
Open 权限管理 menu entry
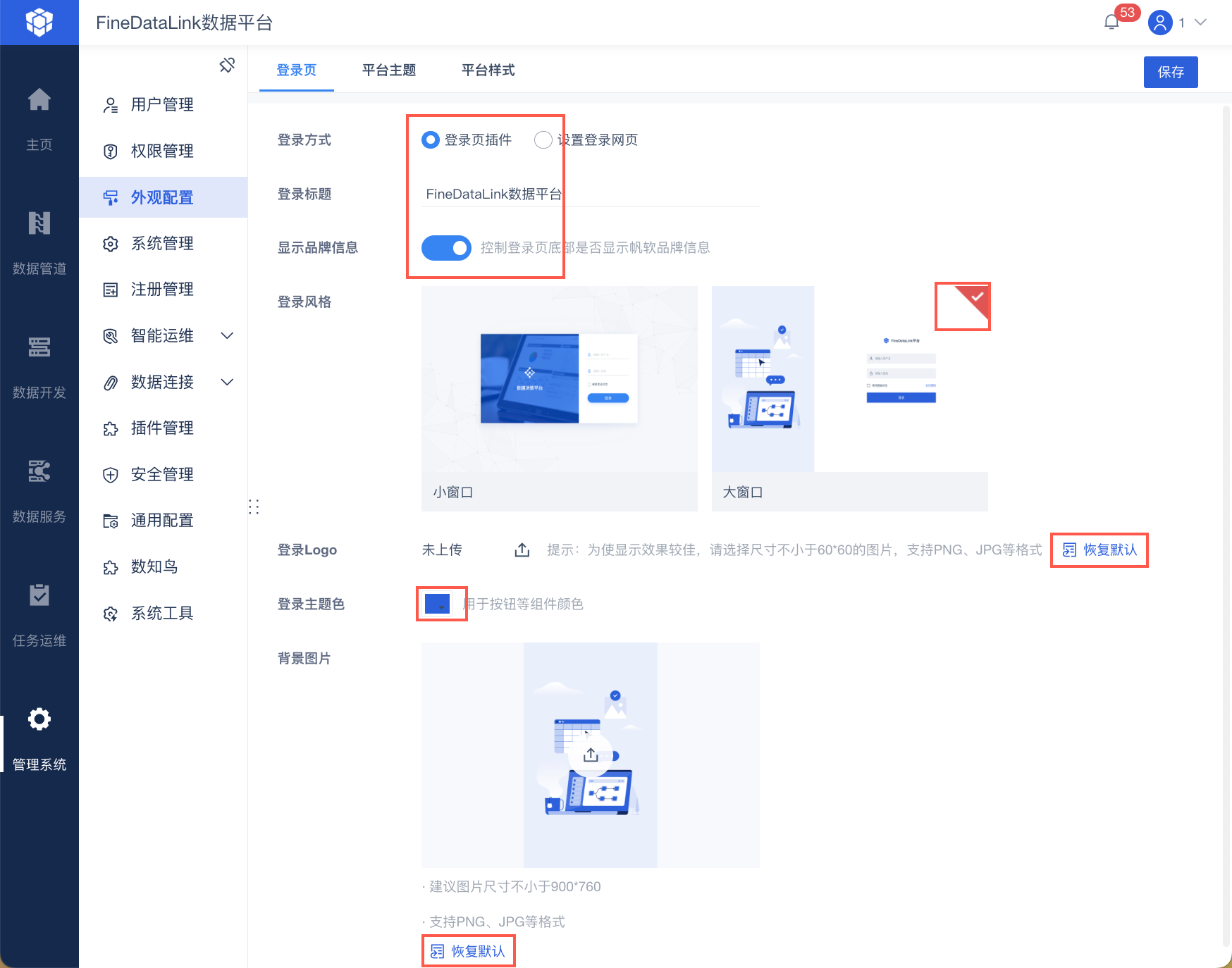coord(163,151)
